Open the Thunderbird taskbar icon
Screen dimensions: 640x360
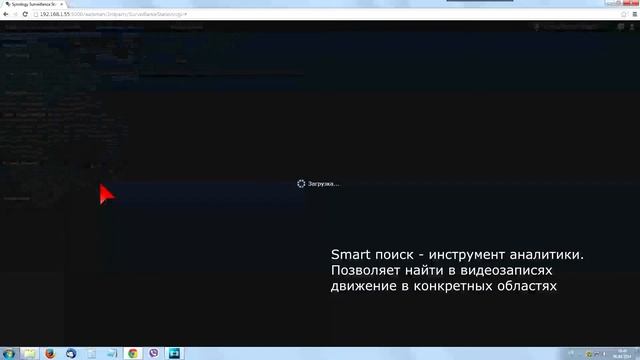pyautogui.click(x=71, y=353)
